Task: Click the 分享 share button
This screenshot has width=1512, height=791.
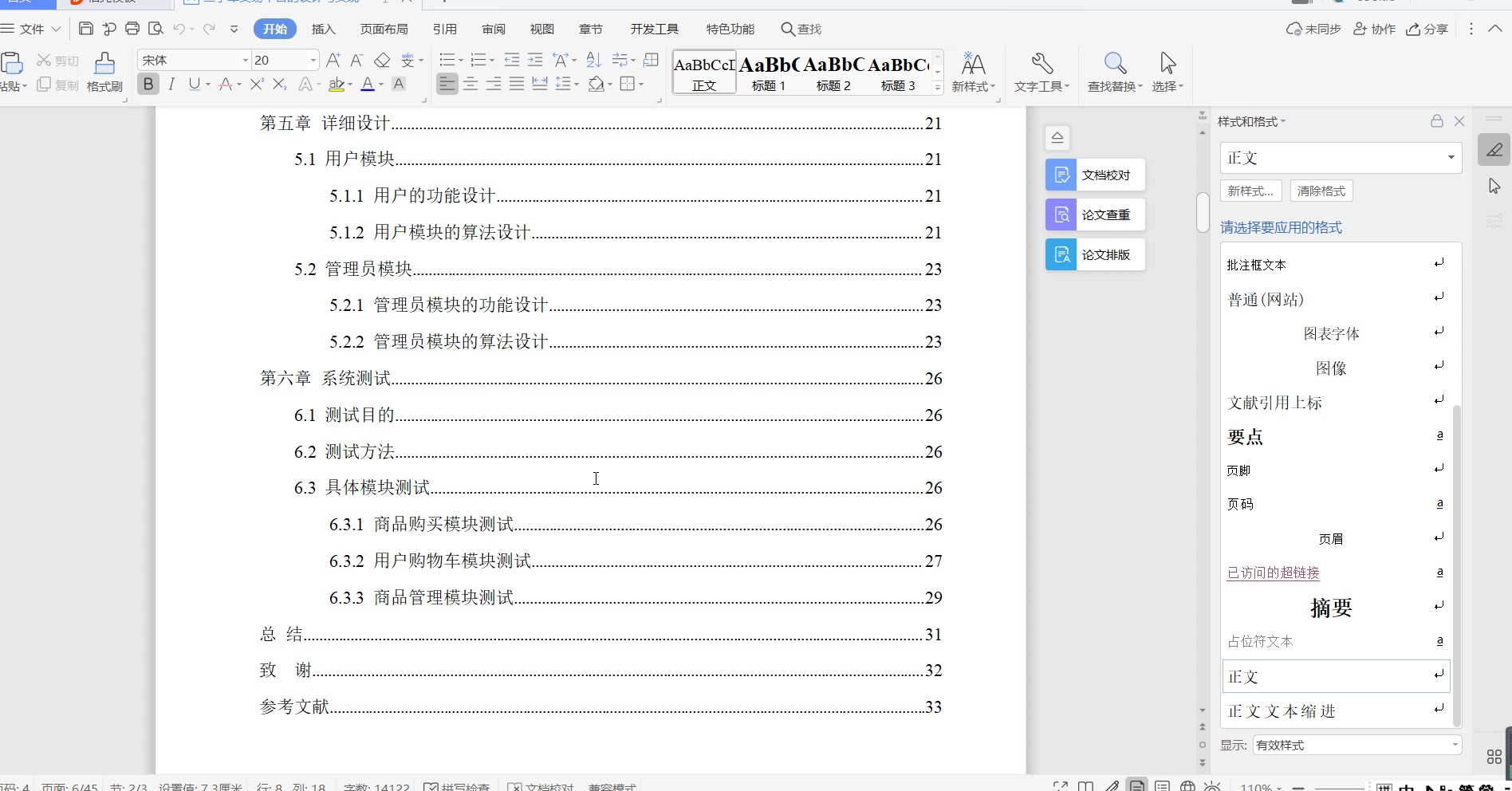Action: tap(1427, 29)
